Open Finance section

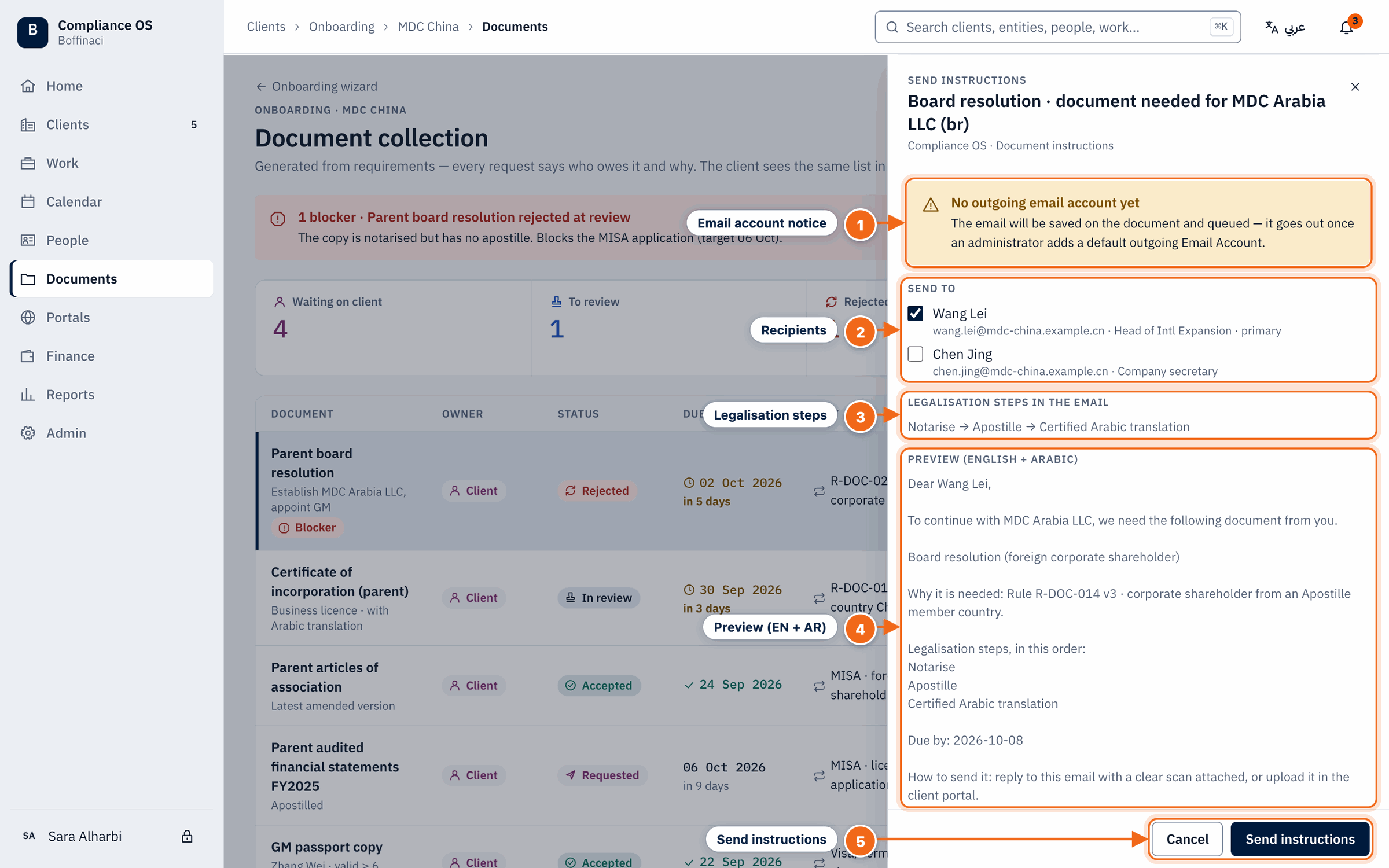coord(111,356)
